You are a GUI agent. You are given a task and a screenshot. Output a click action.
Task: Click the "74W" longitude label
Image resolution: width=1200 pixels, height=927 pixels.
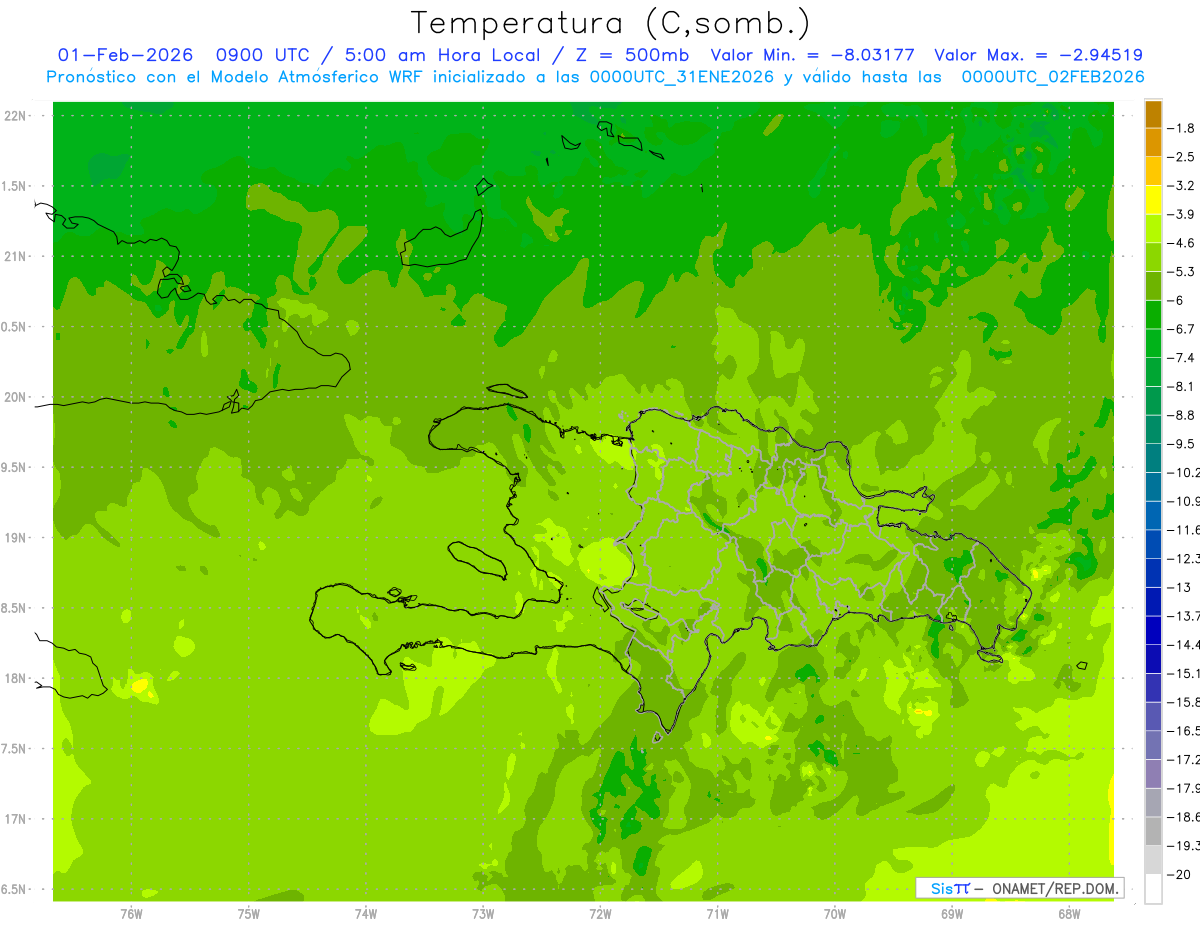tap(365, 913)
